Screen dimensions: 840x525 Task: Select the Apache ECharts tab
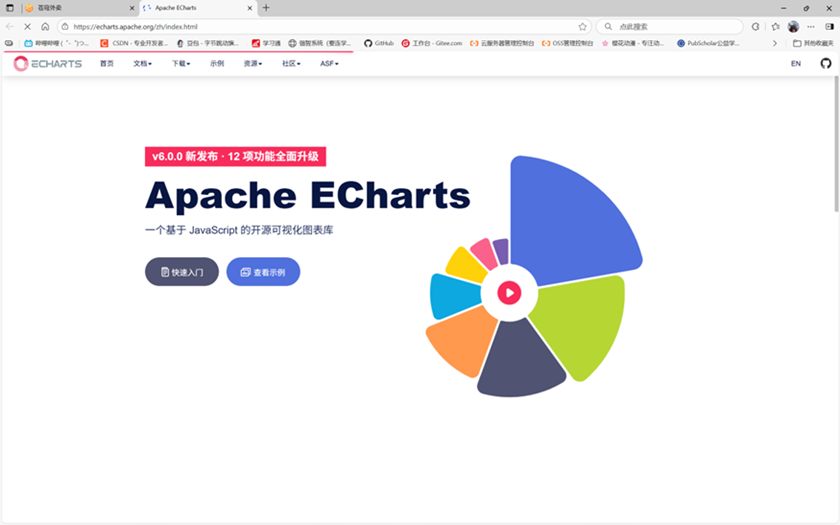point(198,8)
